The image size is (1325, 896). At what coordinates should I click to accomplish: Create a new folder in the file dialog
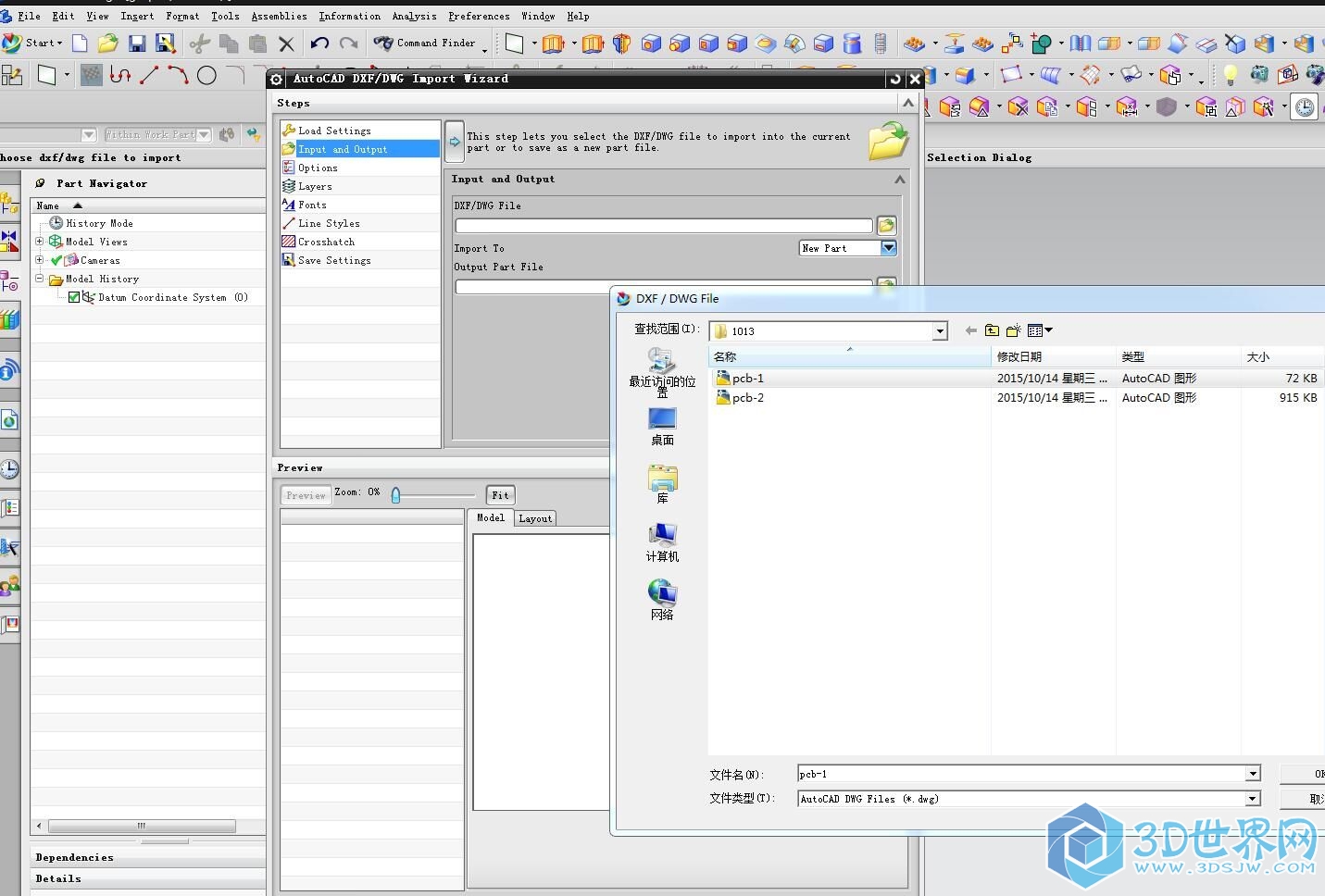point(1013,330)
